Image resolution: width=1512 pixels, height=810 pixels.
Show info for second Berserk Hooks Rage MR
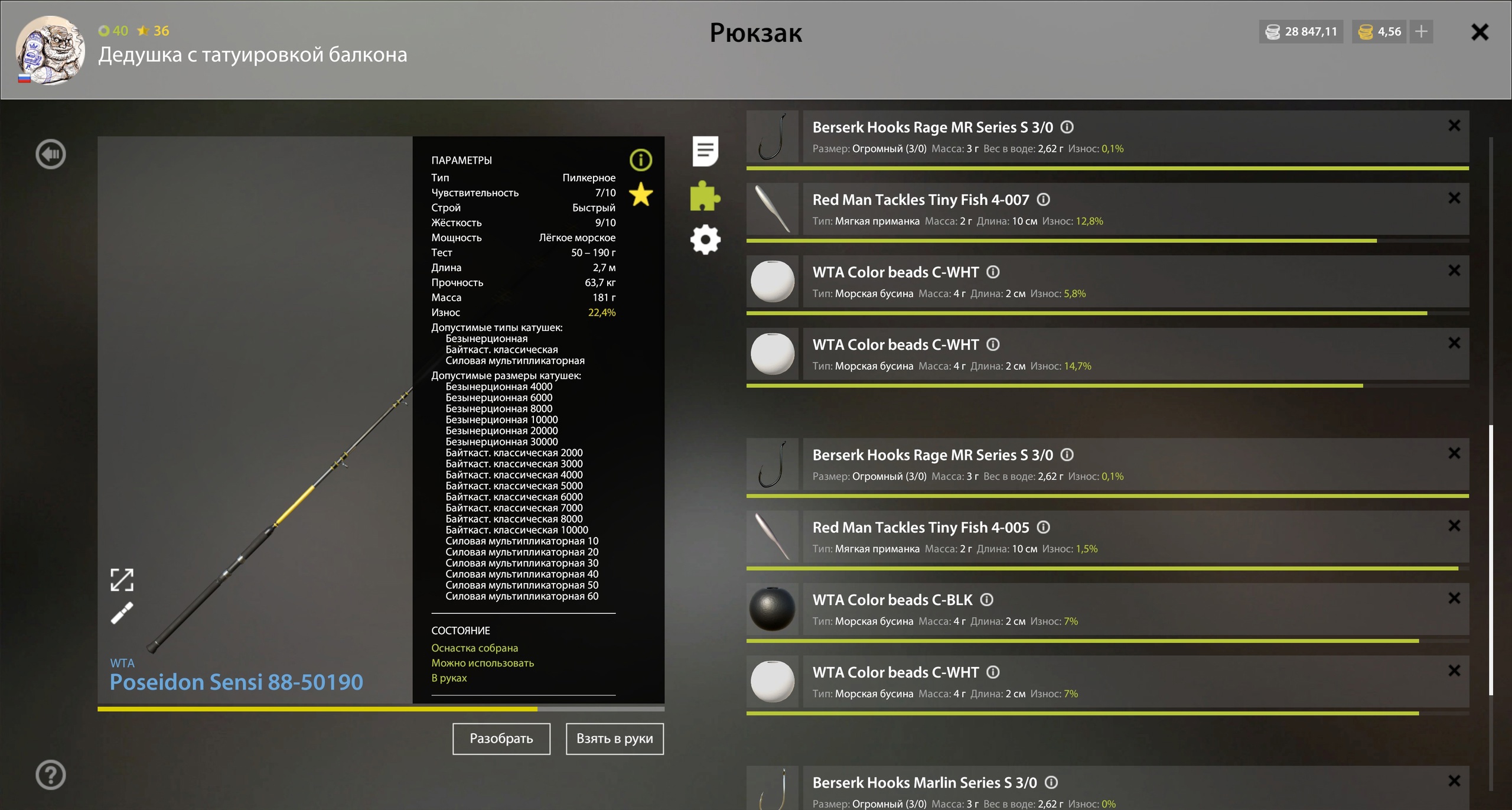point(1067,455)
